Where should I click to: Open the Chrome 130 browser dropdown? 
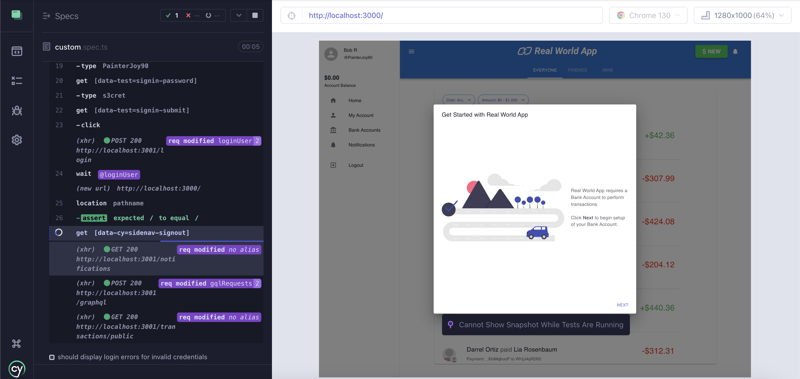pos(648,15)
